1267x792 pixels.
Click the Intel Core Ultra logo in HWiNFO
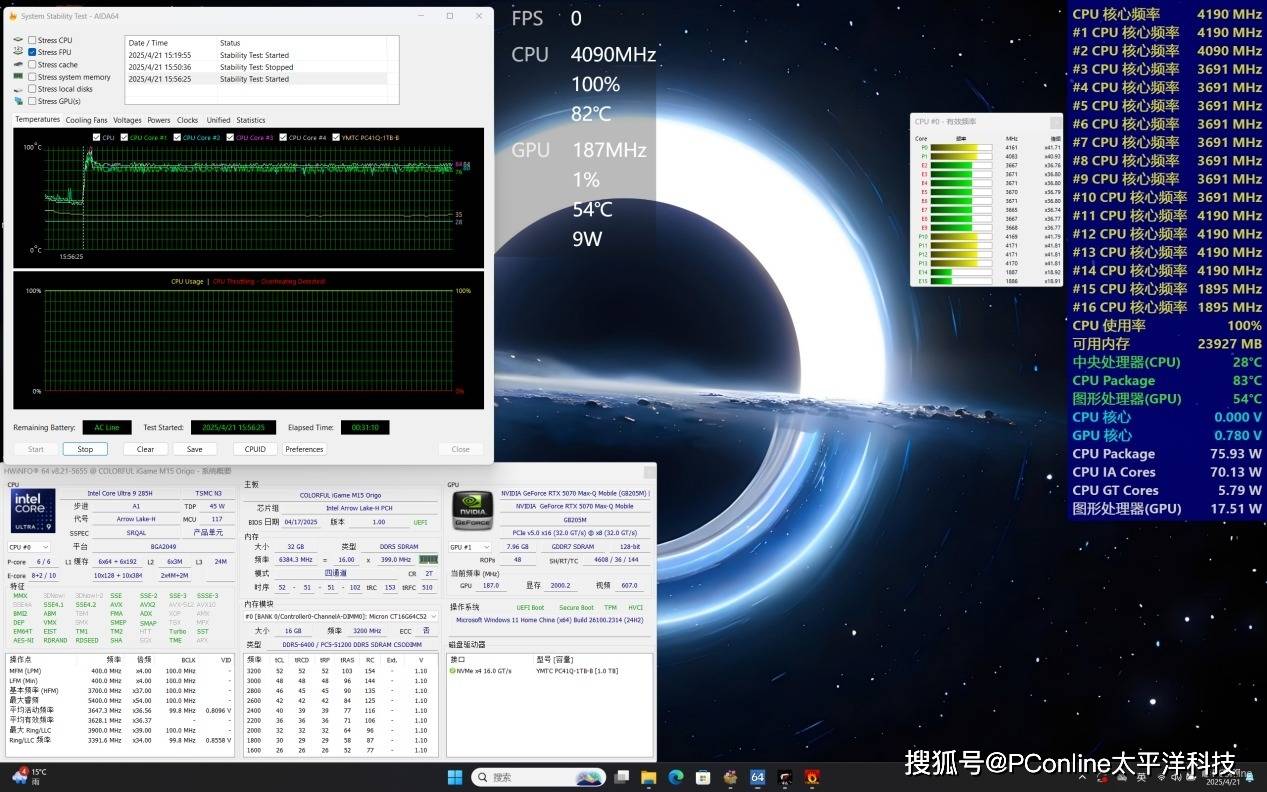pyautogui.click(x=33, y=510)
